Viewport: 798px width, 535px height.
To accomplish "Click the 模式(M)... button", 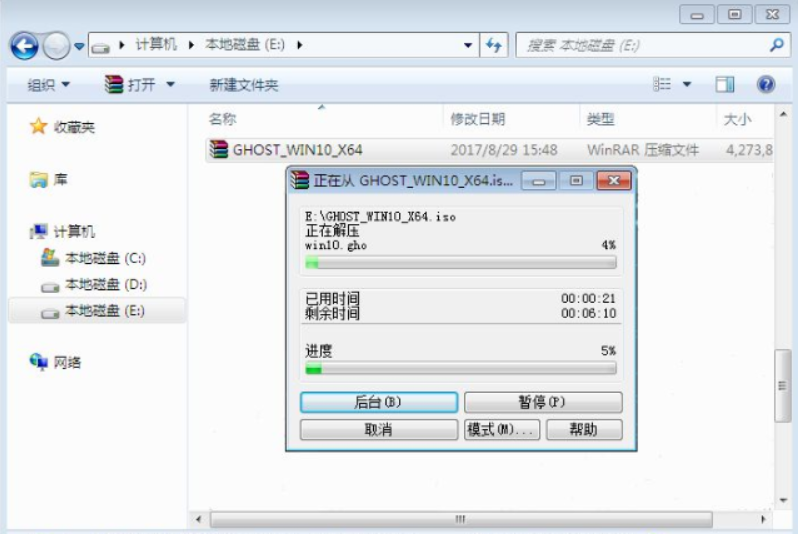I will click(x=502, y=430).
